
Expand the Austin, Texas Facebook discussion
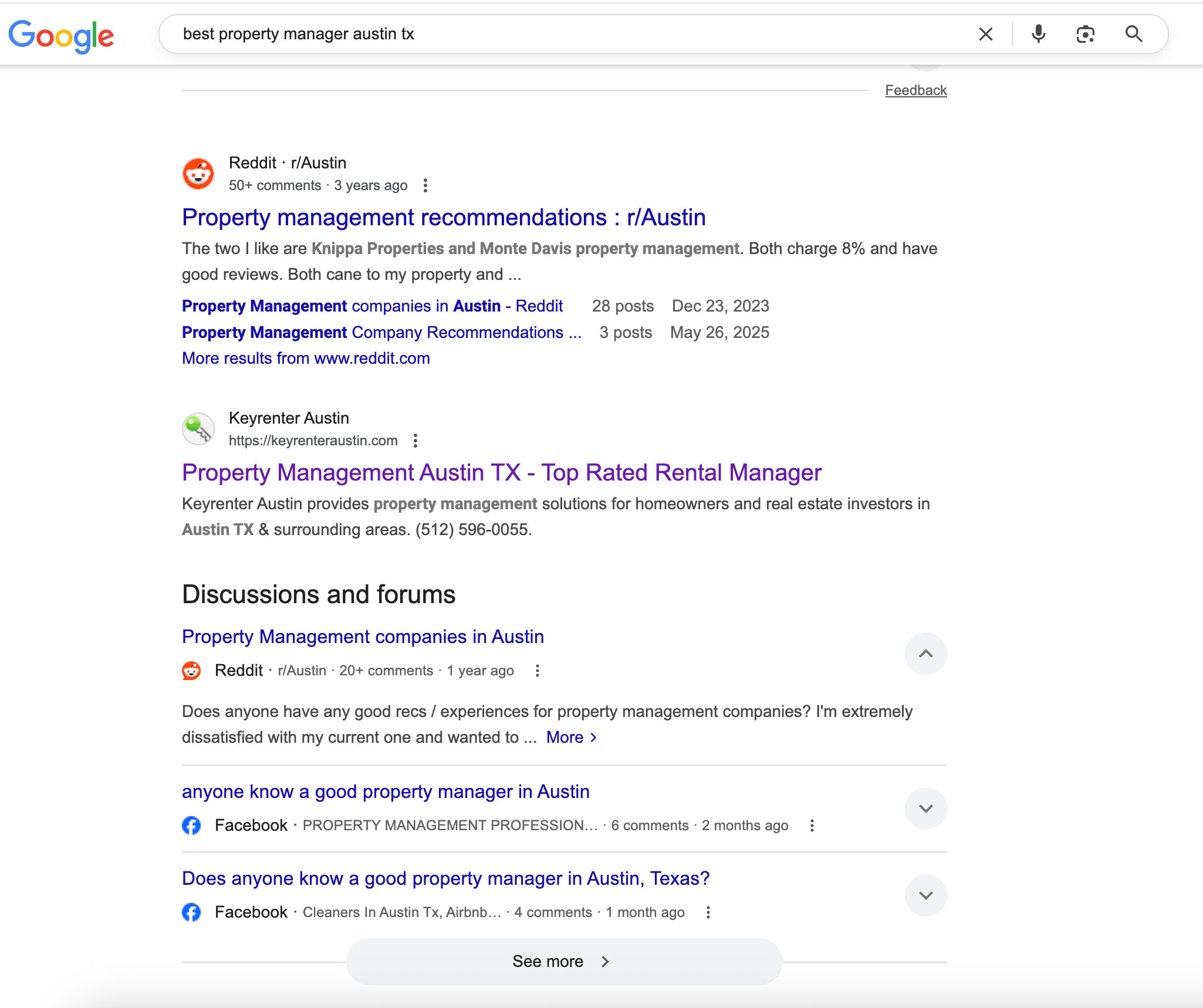(925, 895)
